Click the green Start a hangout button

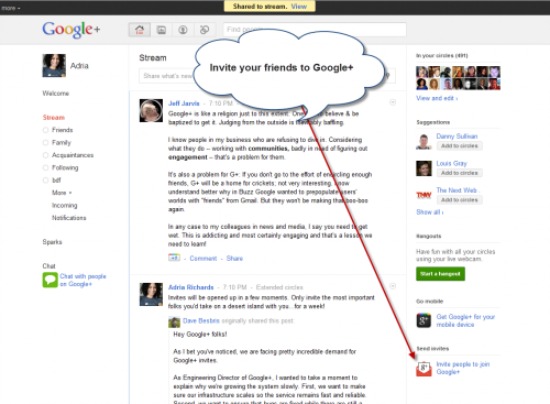click(441, 274)
